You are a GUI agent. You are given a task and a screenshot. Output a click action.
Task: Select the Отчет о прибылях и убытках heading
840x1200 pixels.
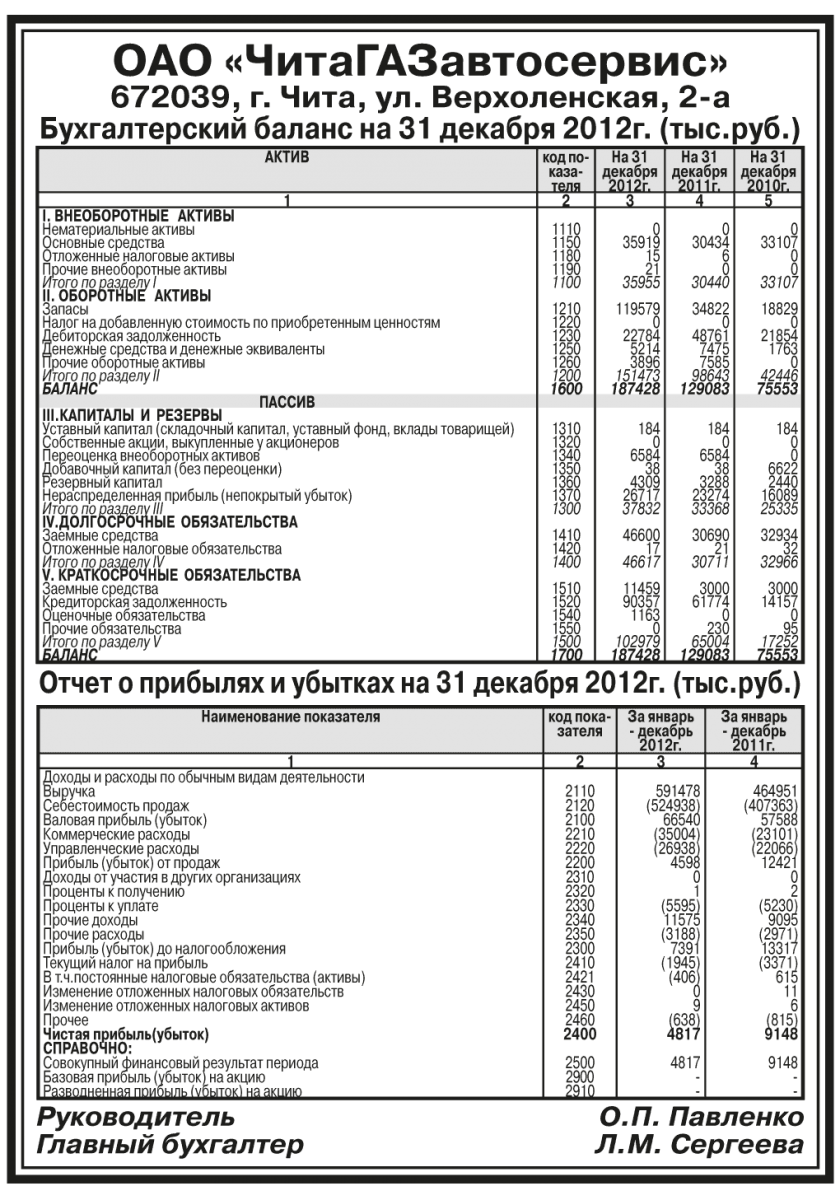point(420,685)
